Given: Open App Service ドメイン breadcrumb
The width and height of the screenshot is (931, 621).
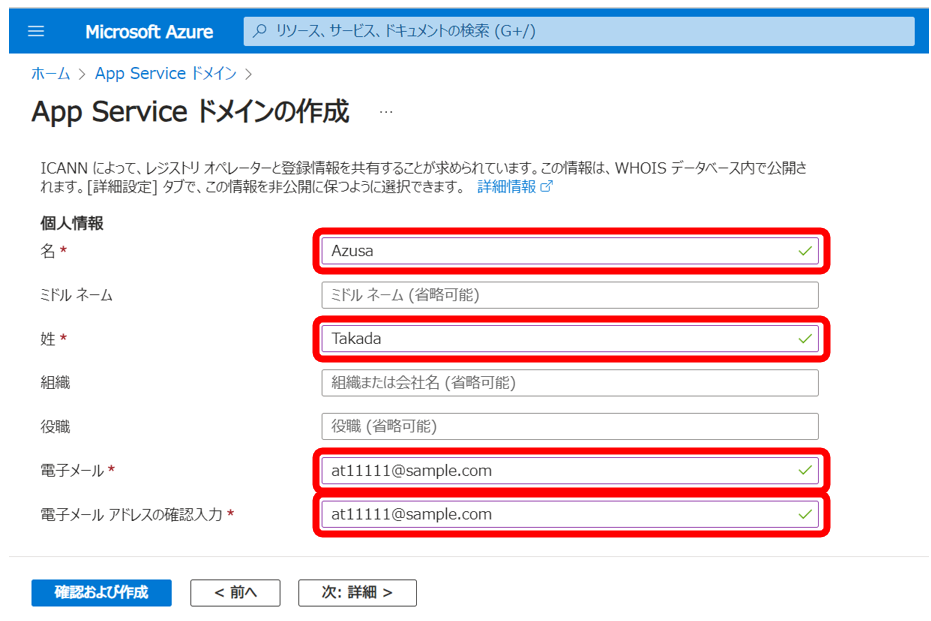Looking at the screenshot, I should coord(165,73).
